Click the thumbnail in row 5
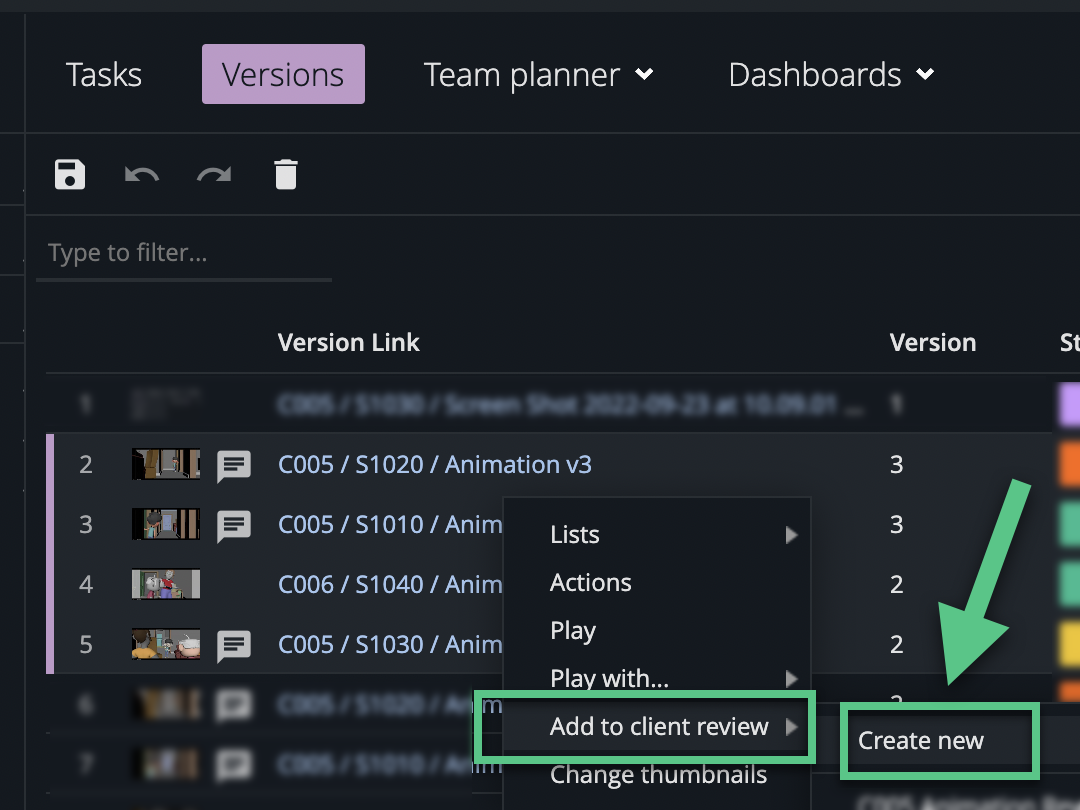Image resolution: width=1080 pixels, height=810 pixels. point(166,644)
